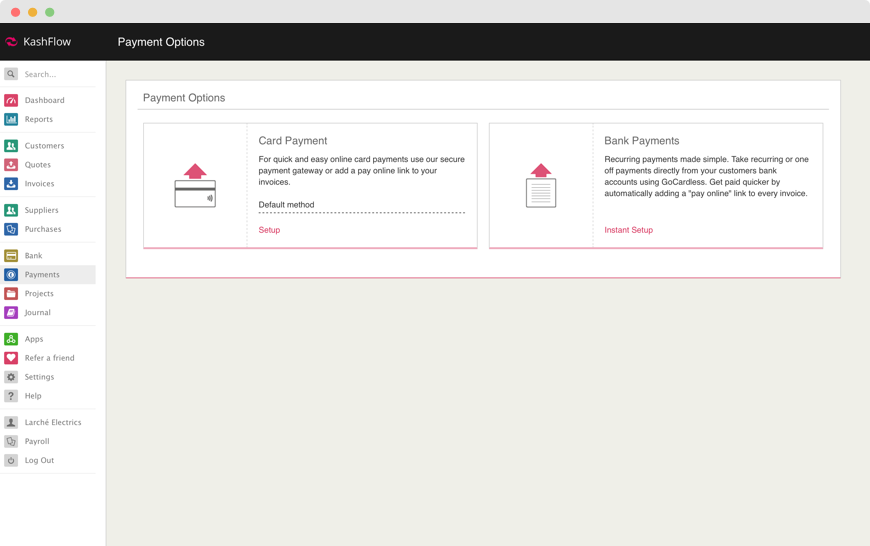Open the Projects folder icon
870x546 pixels.
click(11, 294)
